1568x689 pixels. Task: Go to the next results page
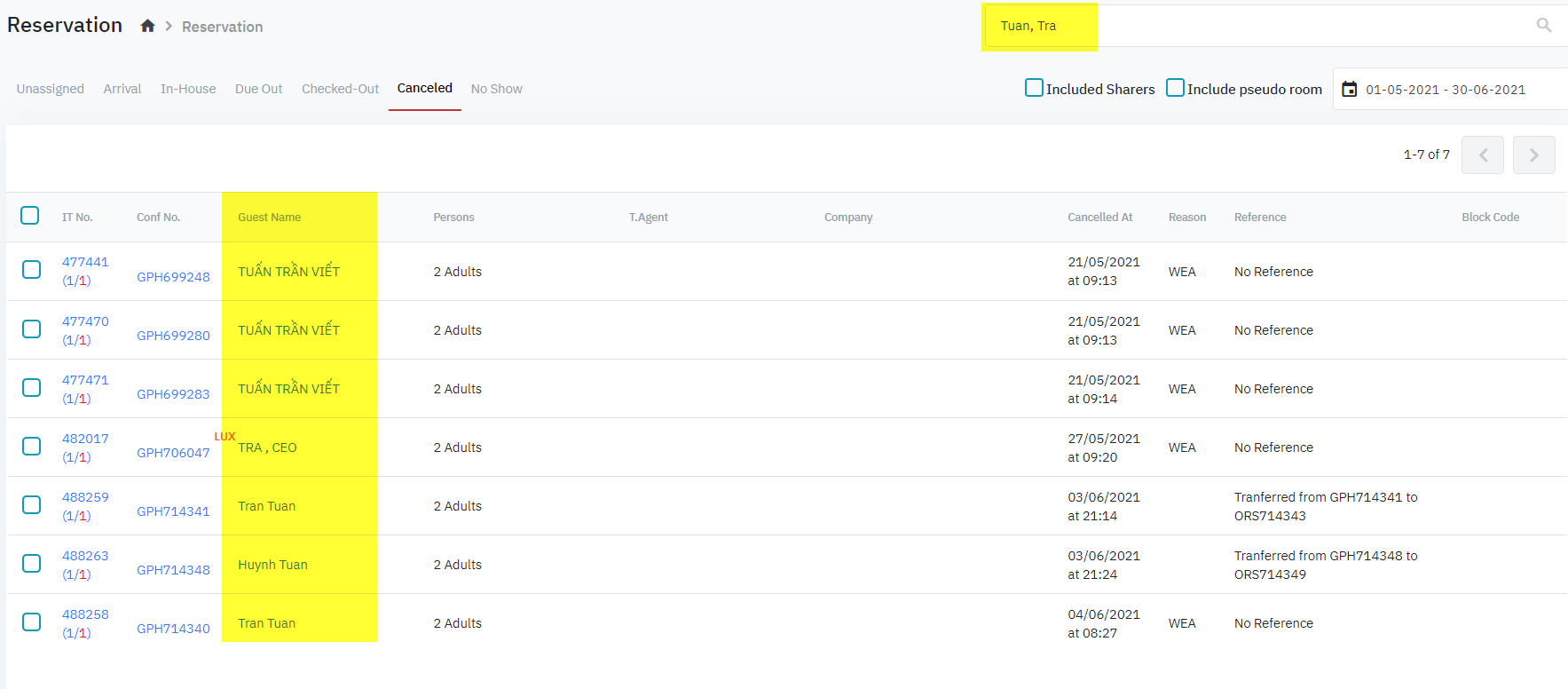pyautogui.click(x=1533, y=154)
